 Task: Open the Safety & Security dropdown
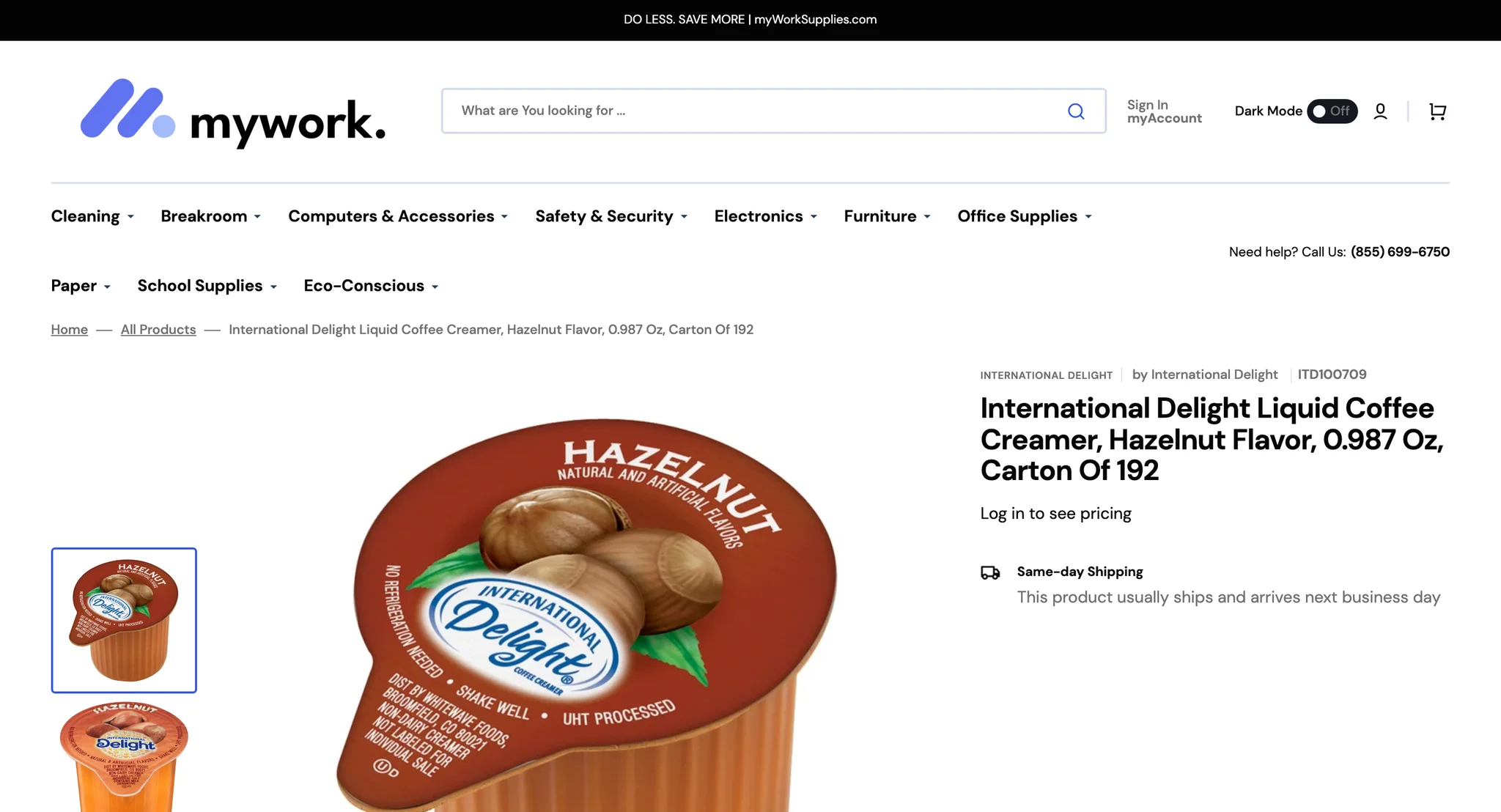tap(611, 216)
